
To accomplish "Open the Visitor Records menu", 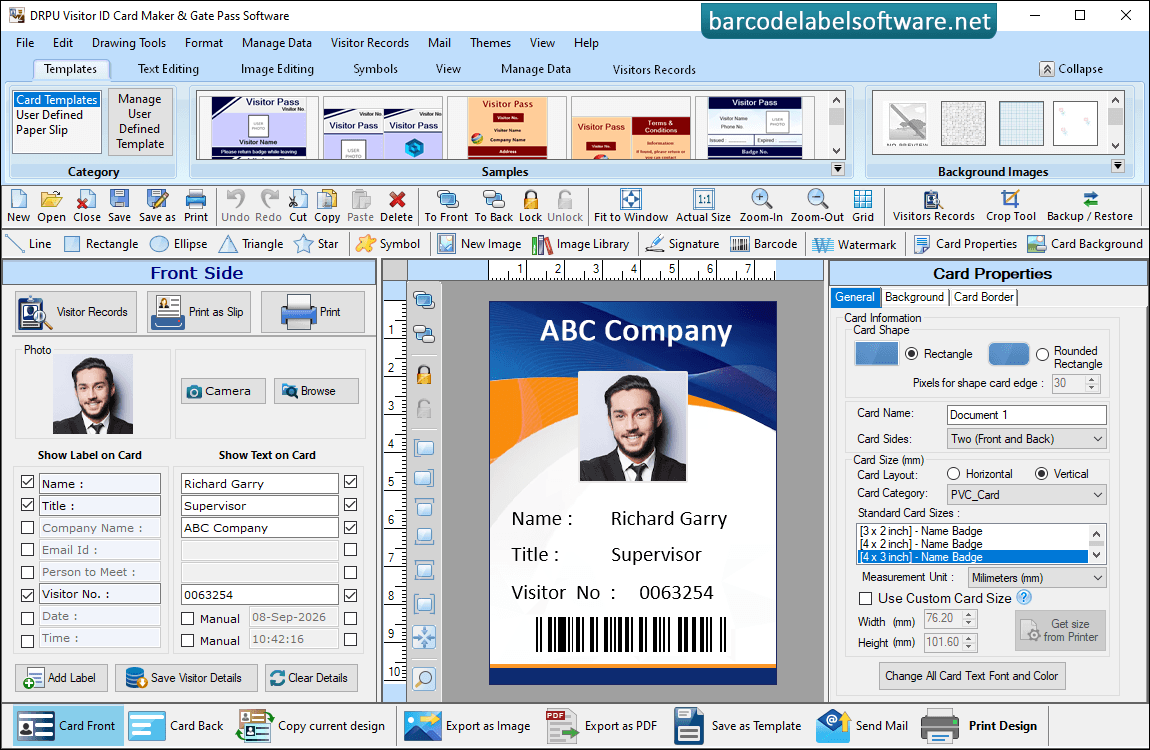I will (370, 43).
